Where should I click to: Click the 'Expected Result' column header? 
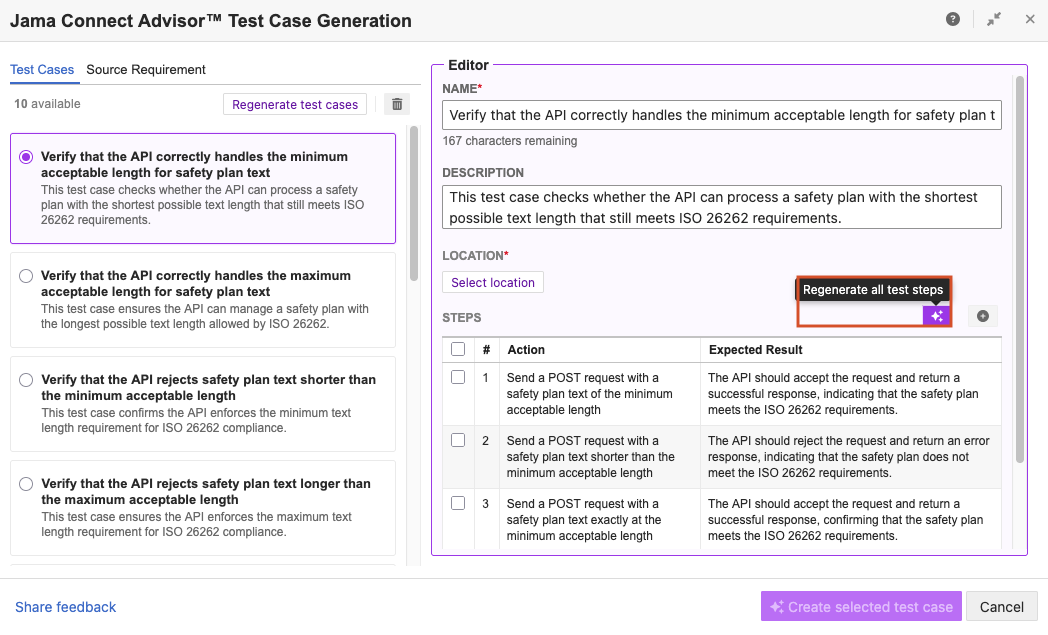pos(755,350)
